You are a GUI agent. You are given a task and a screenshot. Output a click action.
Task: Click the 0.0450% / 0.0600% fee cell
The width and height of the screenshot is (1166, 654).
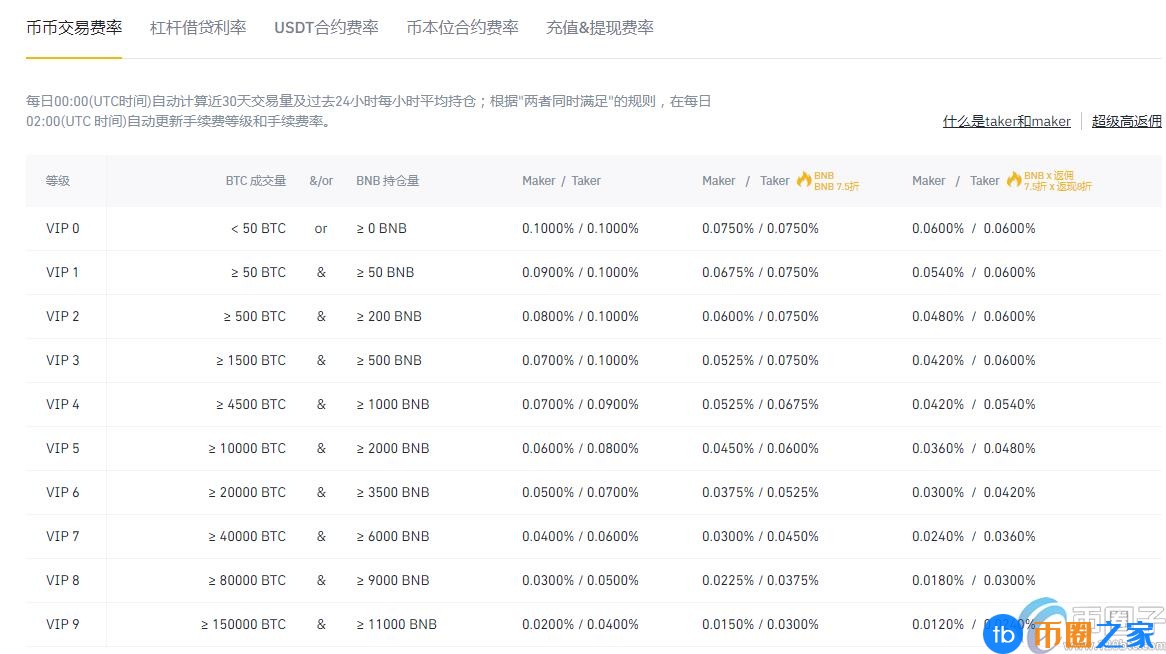pyautogui.click(x=760, y=448)
